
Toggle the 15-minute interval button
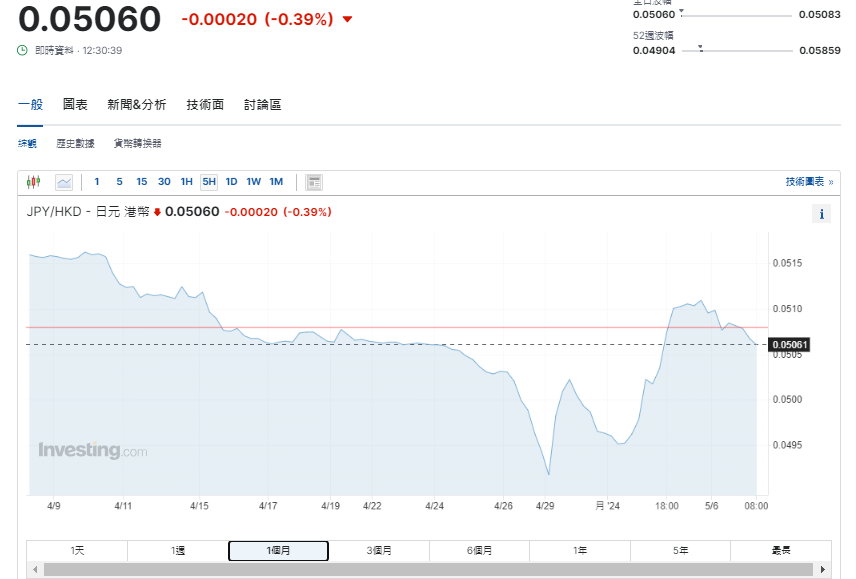142,182
